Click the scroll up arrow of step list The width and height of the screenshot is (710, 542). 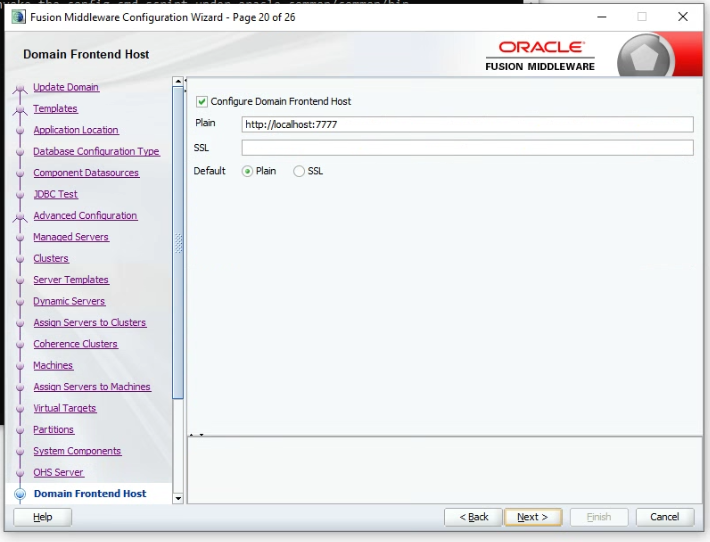tap(178, 82)
